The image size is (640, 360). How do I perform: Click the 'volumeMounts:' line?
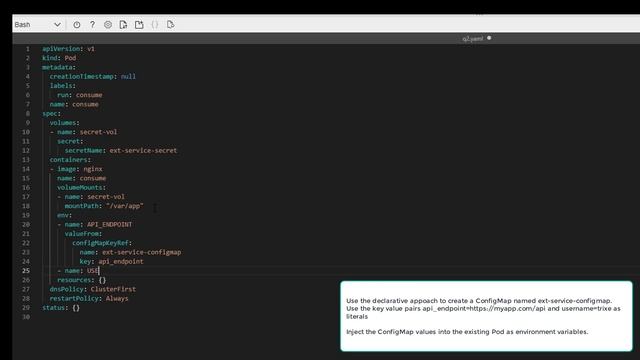click(x=81, y=187)
